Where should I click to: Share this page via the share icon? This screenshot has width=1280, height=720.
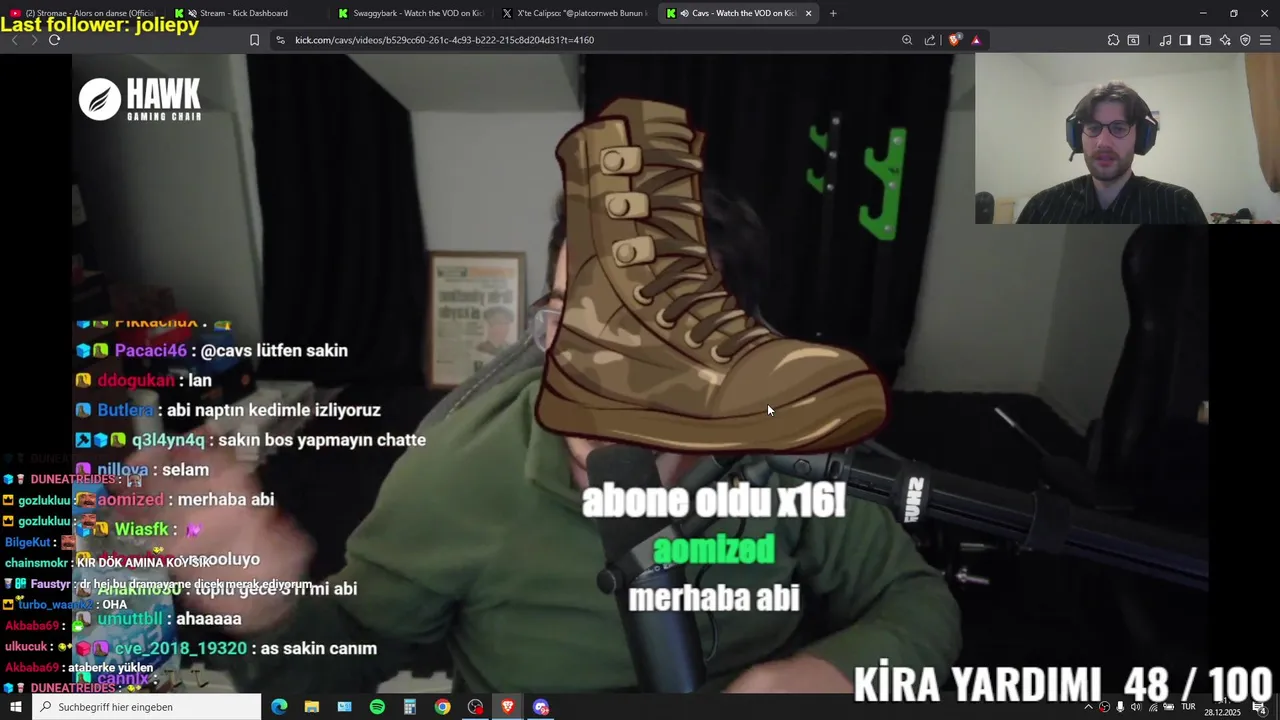pos(930,40)
